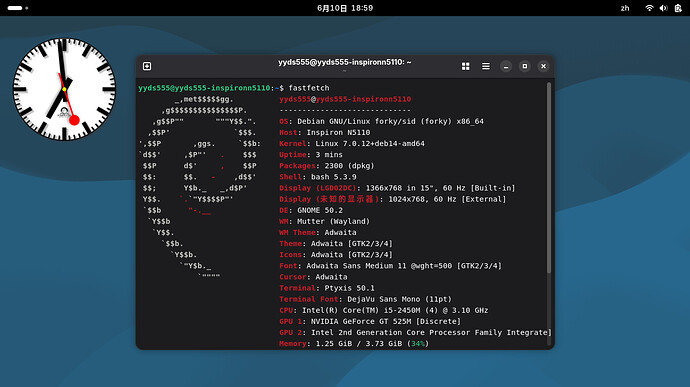The height and width of the screenshot is (387, 690).
Task: Click the analog clock widget
Action: tap(64, 89)
